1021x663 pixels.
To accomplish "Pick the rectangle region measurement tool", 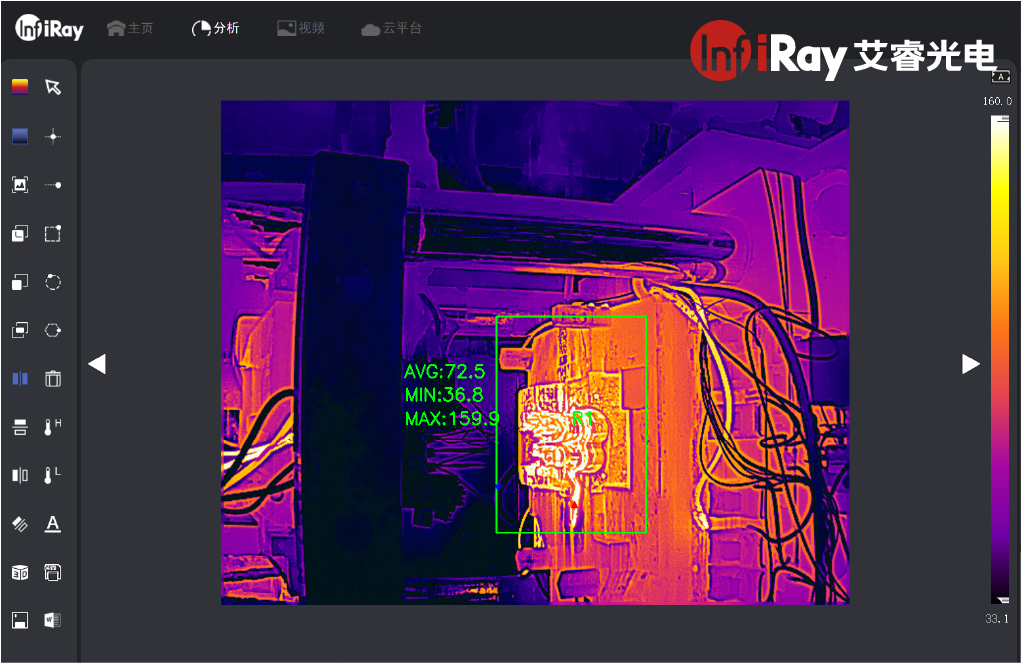I will click(x=53, y=234).
